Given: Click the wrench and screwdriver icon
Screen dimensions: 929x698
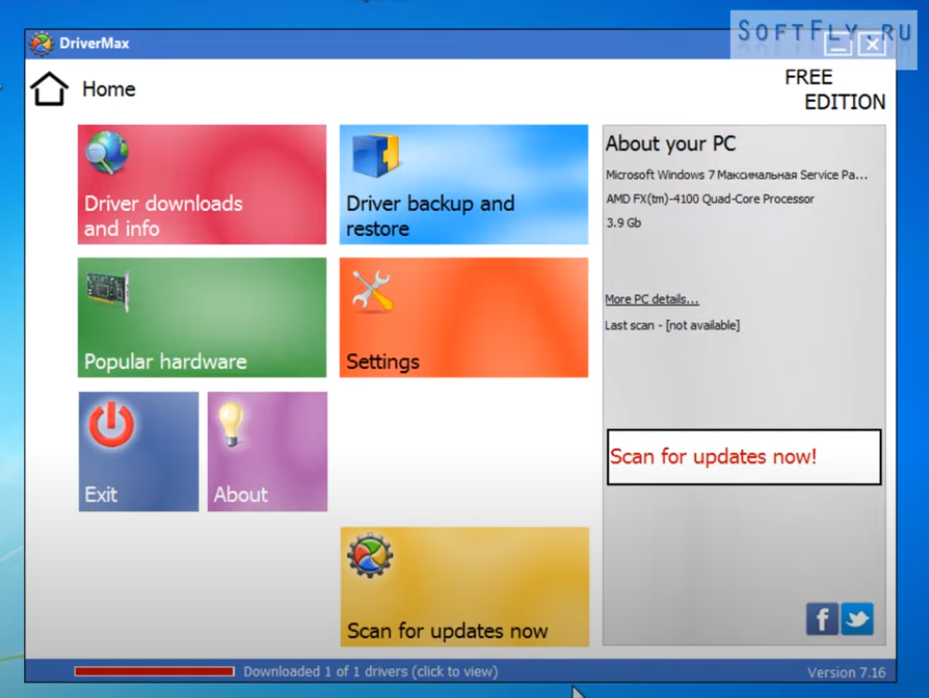Looking at the screenshot, I should (371, 290).
